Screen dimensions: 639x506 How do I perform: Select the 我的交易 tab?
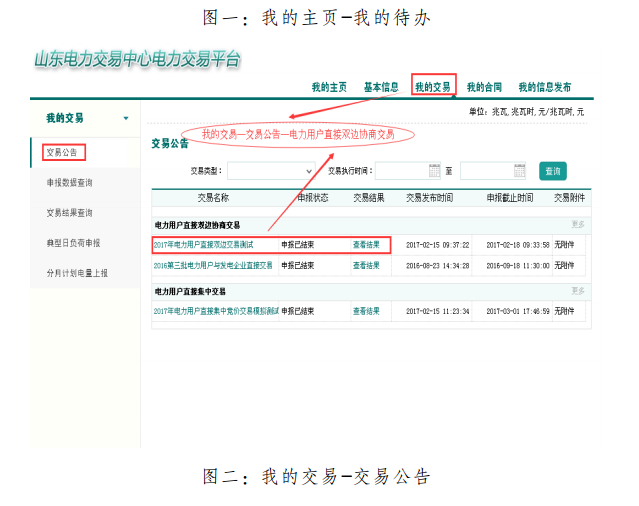433,87
